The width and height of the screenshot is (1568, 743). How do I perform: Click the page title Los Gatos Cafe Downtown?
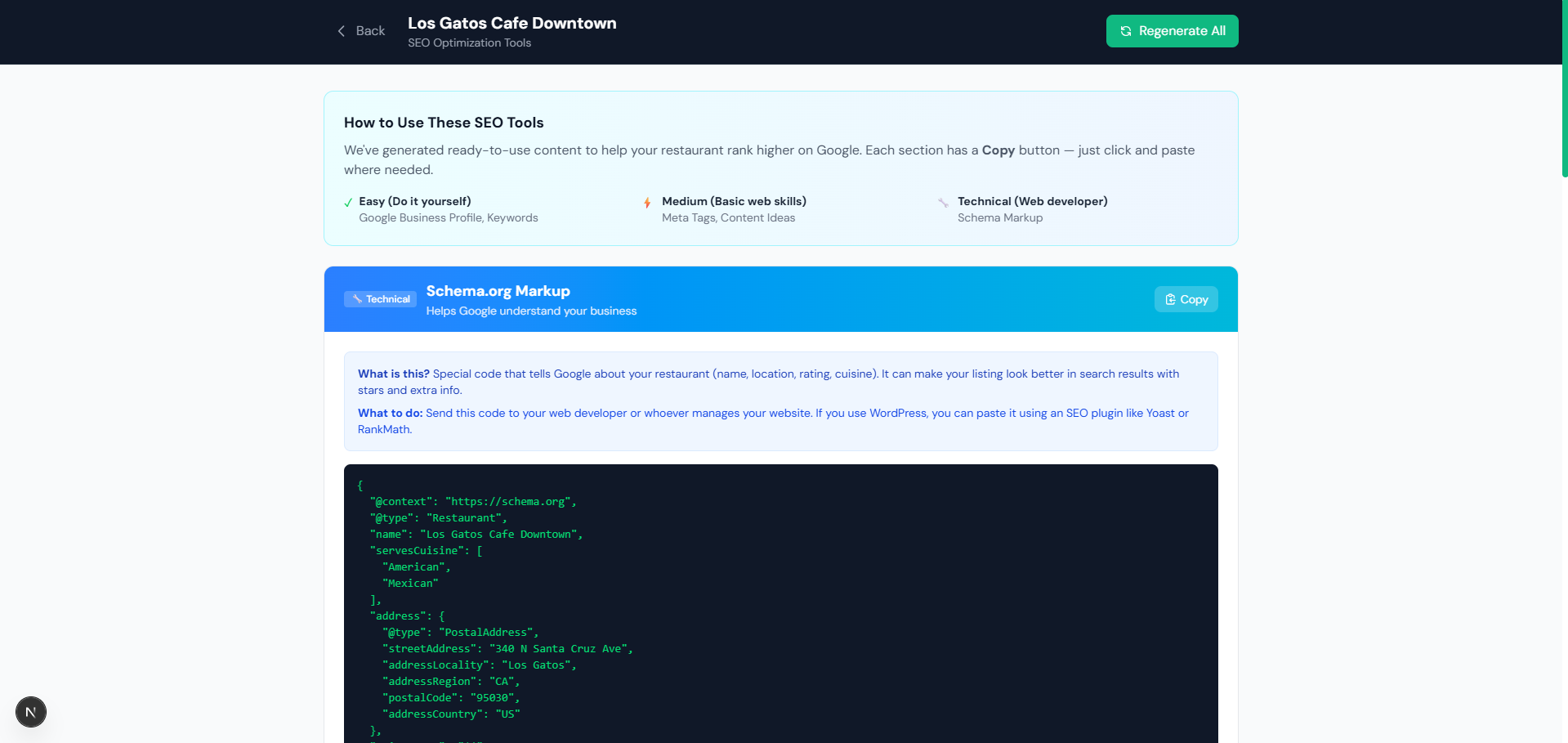511,23
